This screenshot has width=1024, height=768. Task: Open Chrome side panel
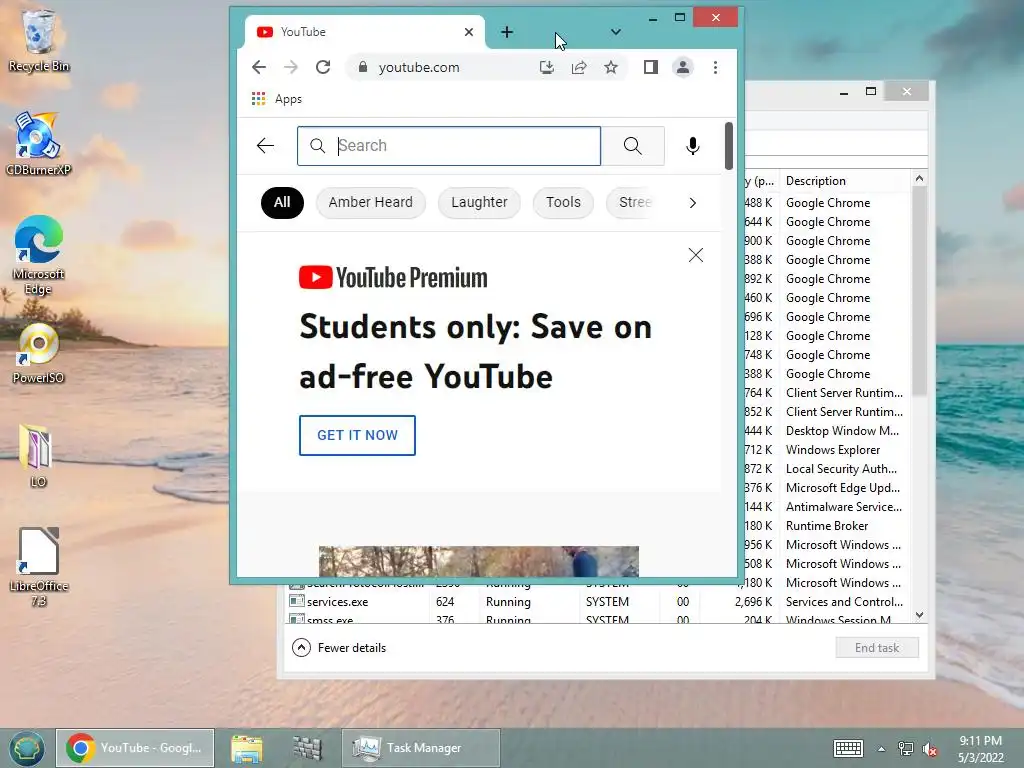[x=650, y=67]
